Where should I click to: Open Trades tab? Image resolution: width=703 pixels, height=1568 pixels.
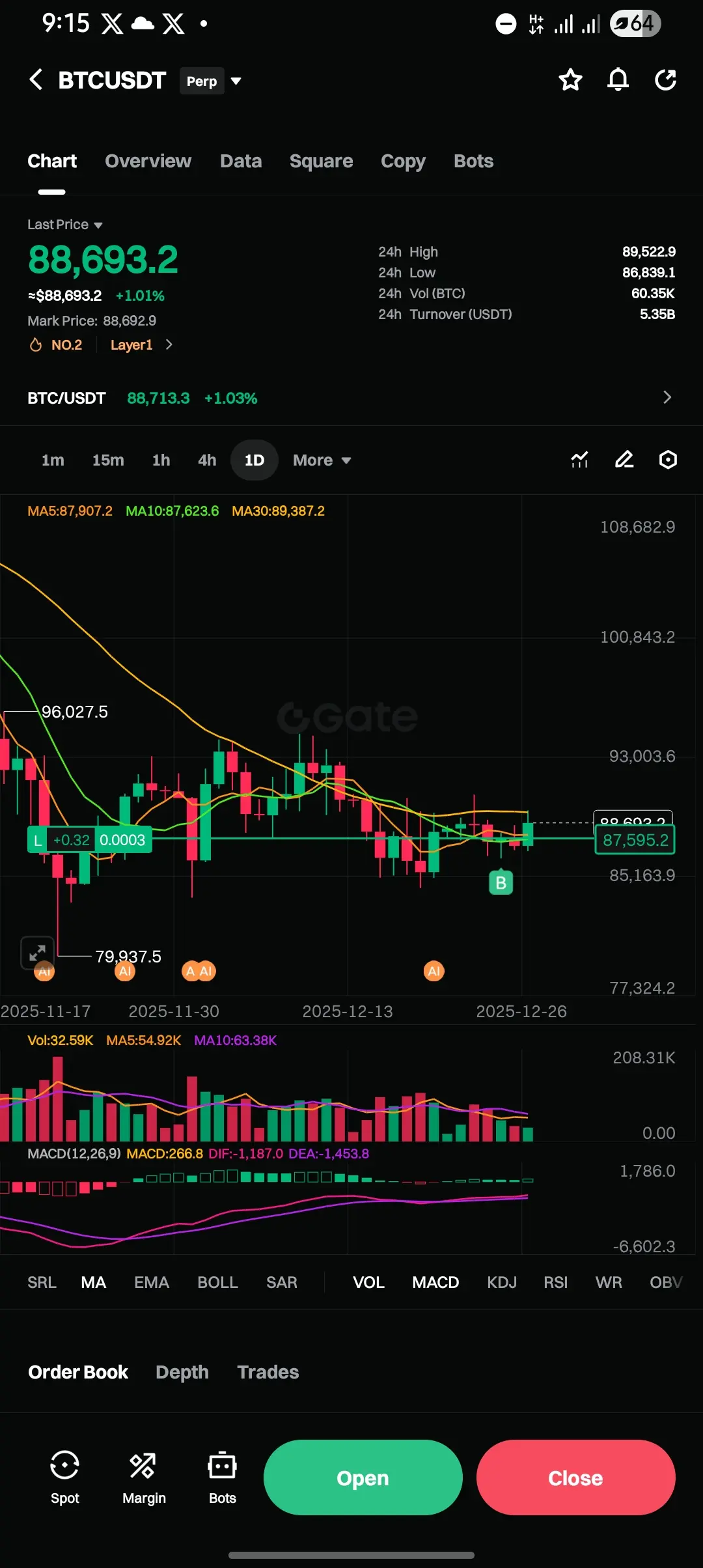click(x=268, y=1372)
